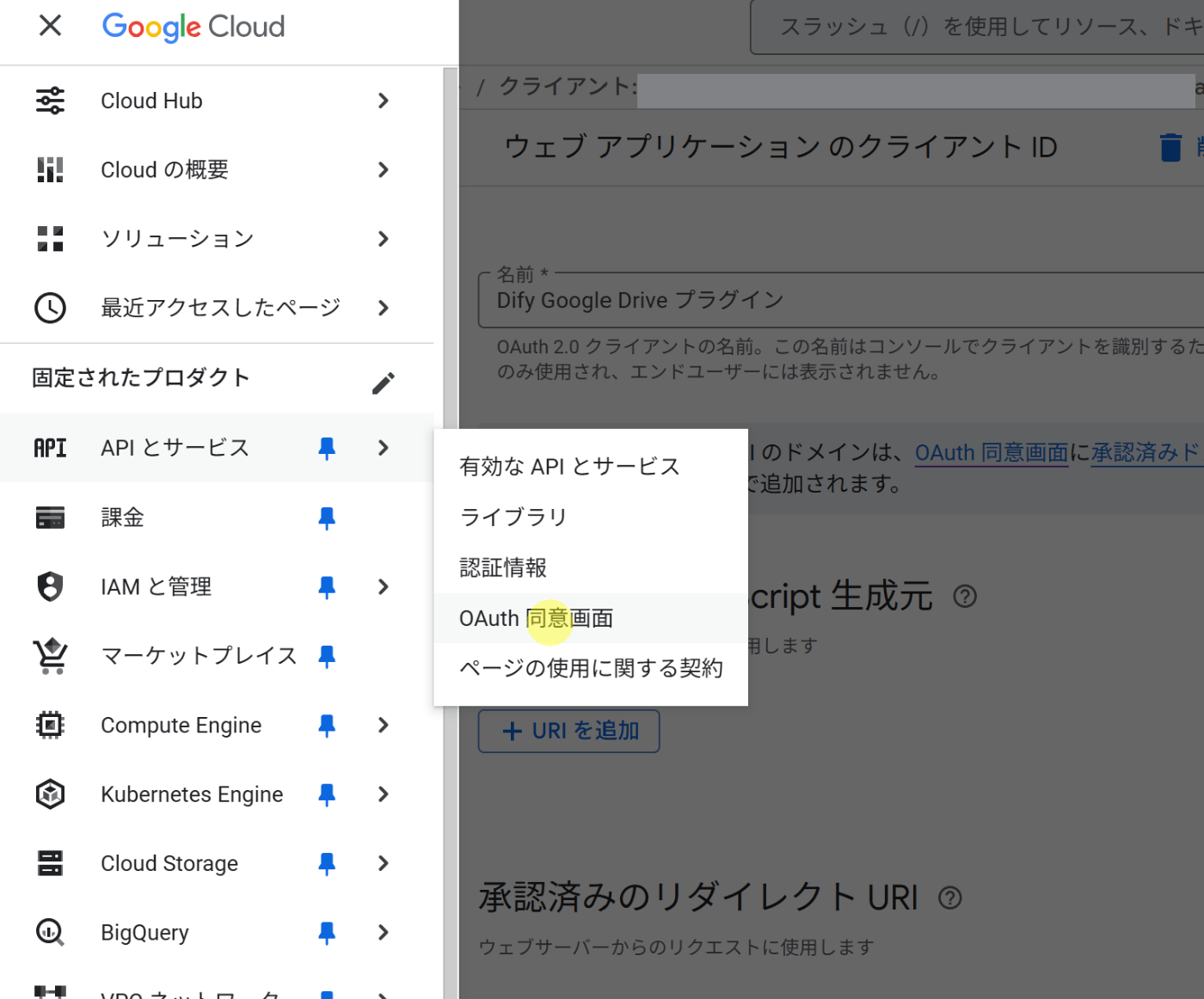Click the Cloud Storage icon

[x=50, y=863]
